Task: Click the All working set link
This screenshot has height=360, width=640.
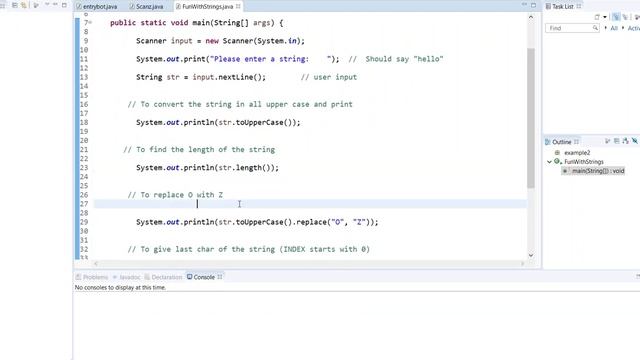Action: (x=614, y=28)
